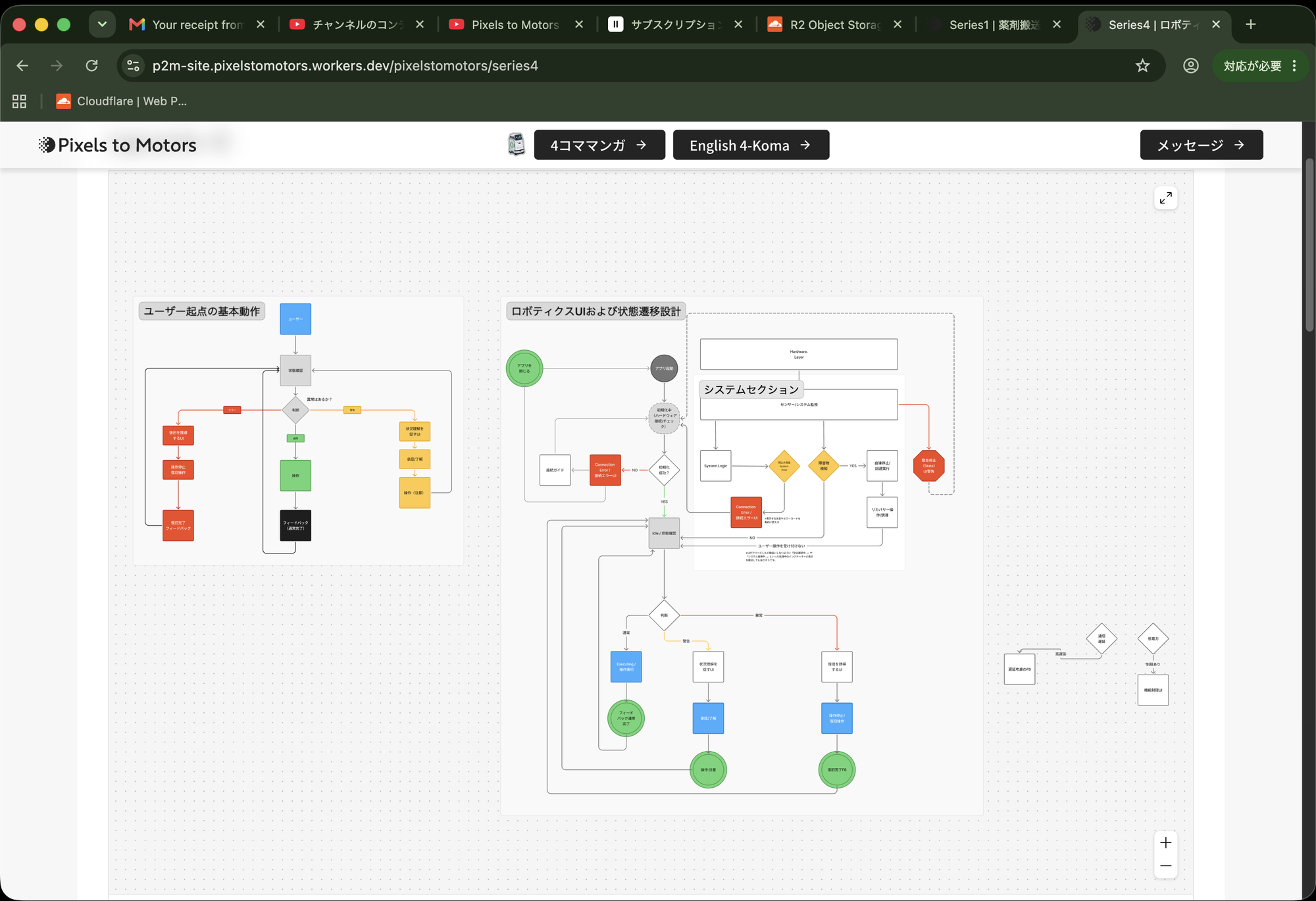The width and height of the screenshot is (1316, 901).
Task: Open the Cloudflare bookmark
Action: (122, 101)
